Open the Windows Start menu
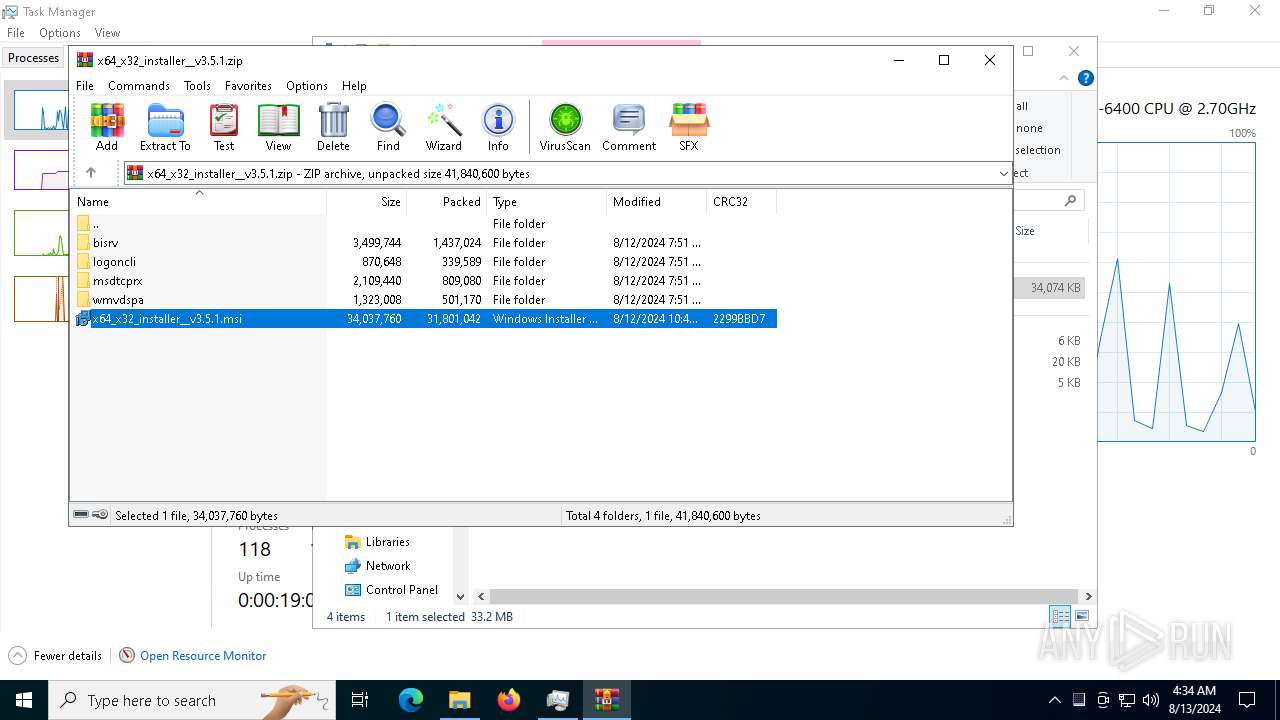This screenshot has height=720, width=1280. [x=24, y=700]
